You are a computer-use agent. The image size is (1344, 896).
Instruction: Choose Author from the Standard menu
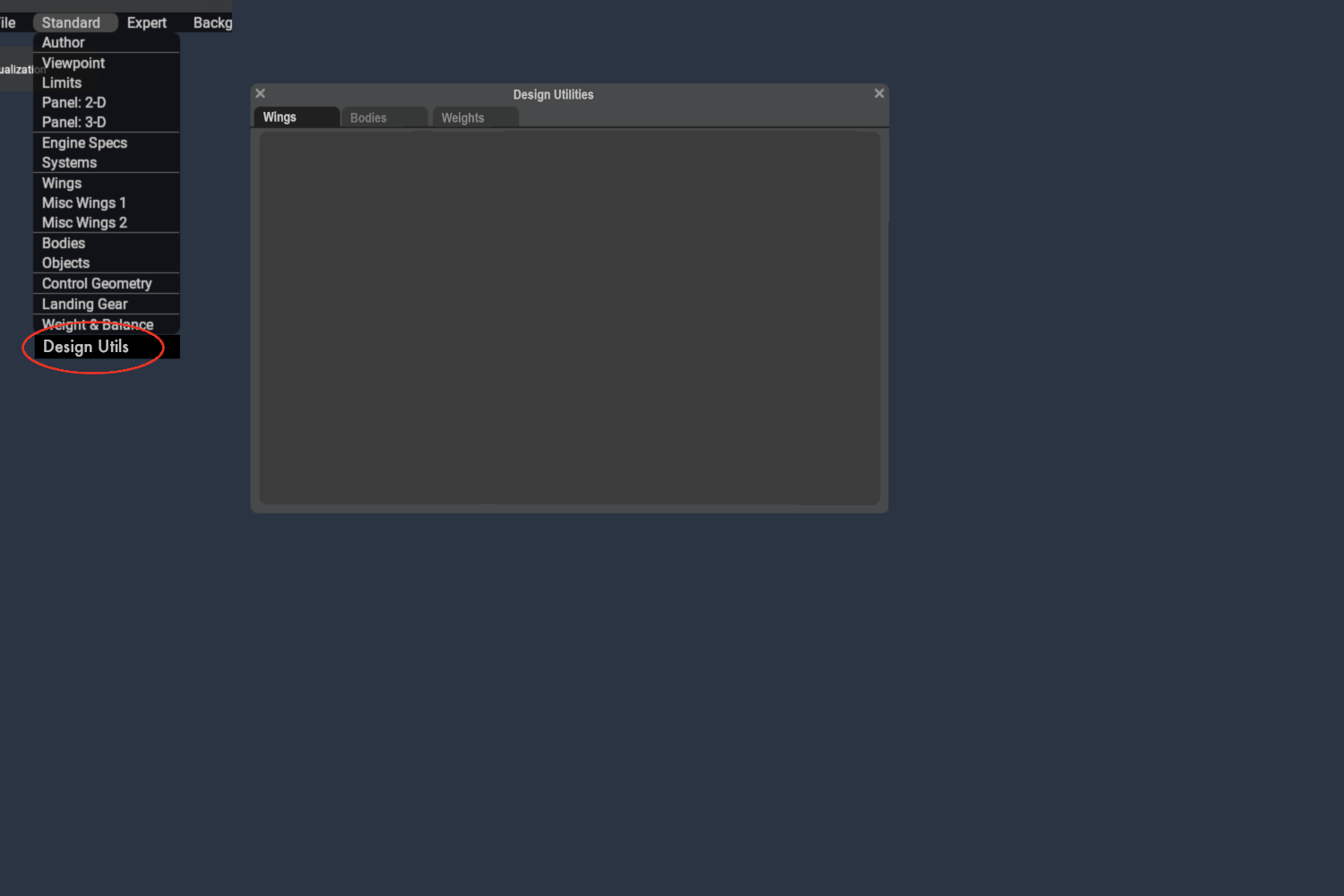(64, 43)
